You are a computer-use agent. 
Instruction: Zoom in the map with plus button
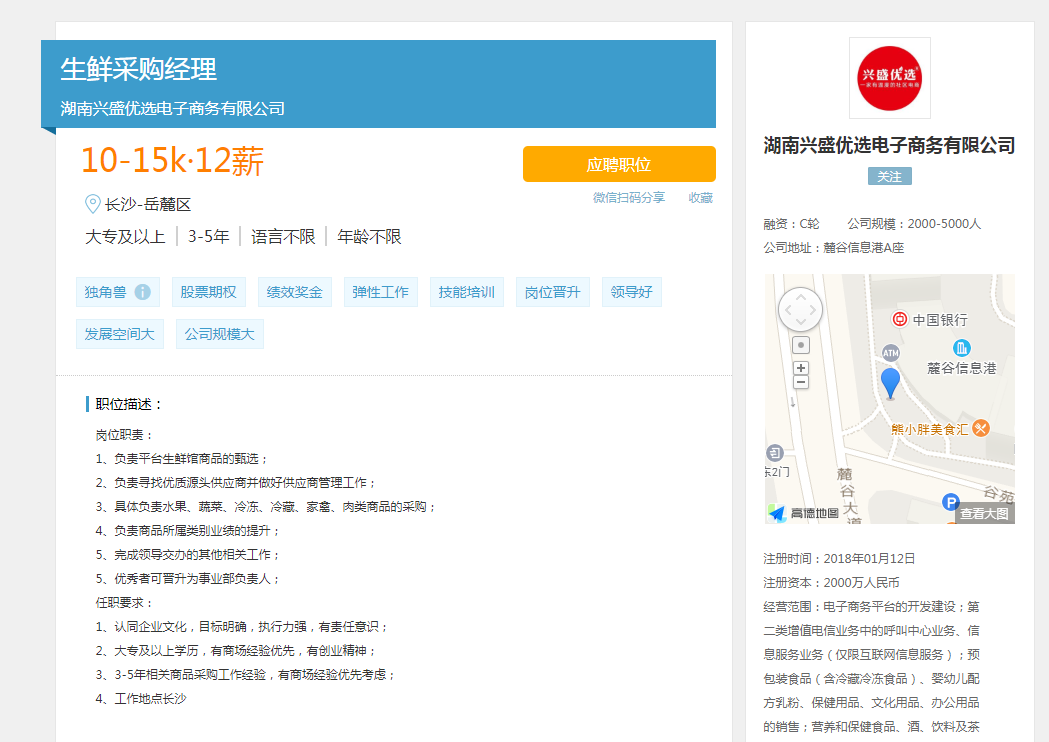point(801,368)
